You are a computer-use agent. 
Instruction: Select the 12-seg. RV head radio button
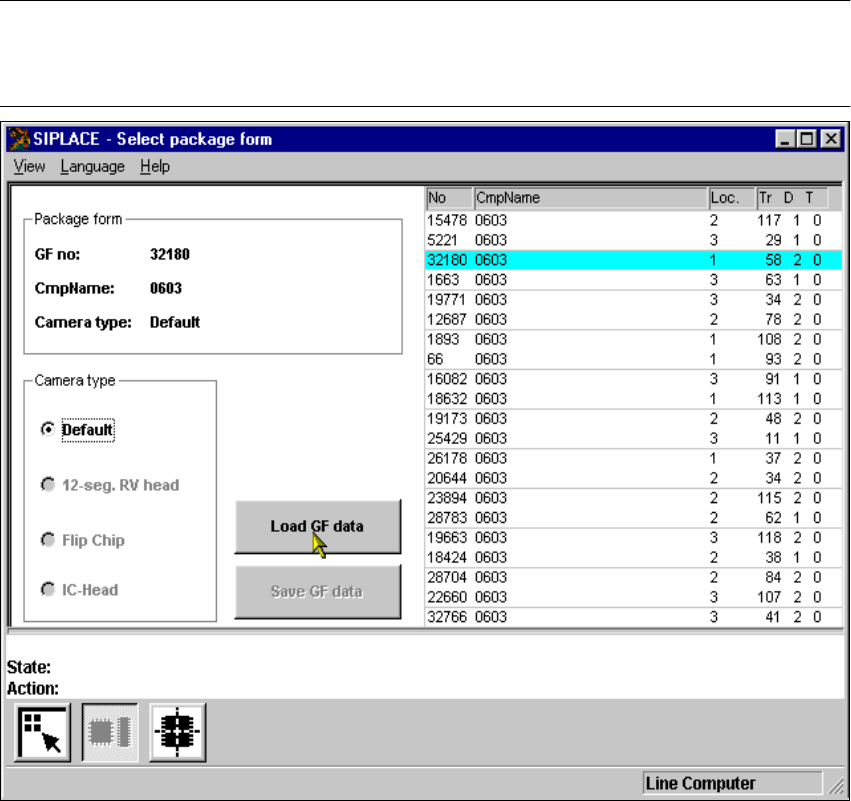click(x=48, y=484)
